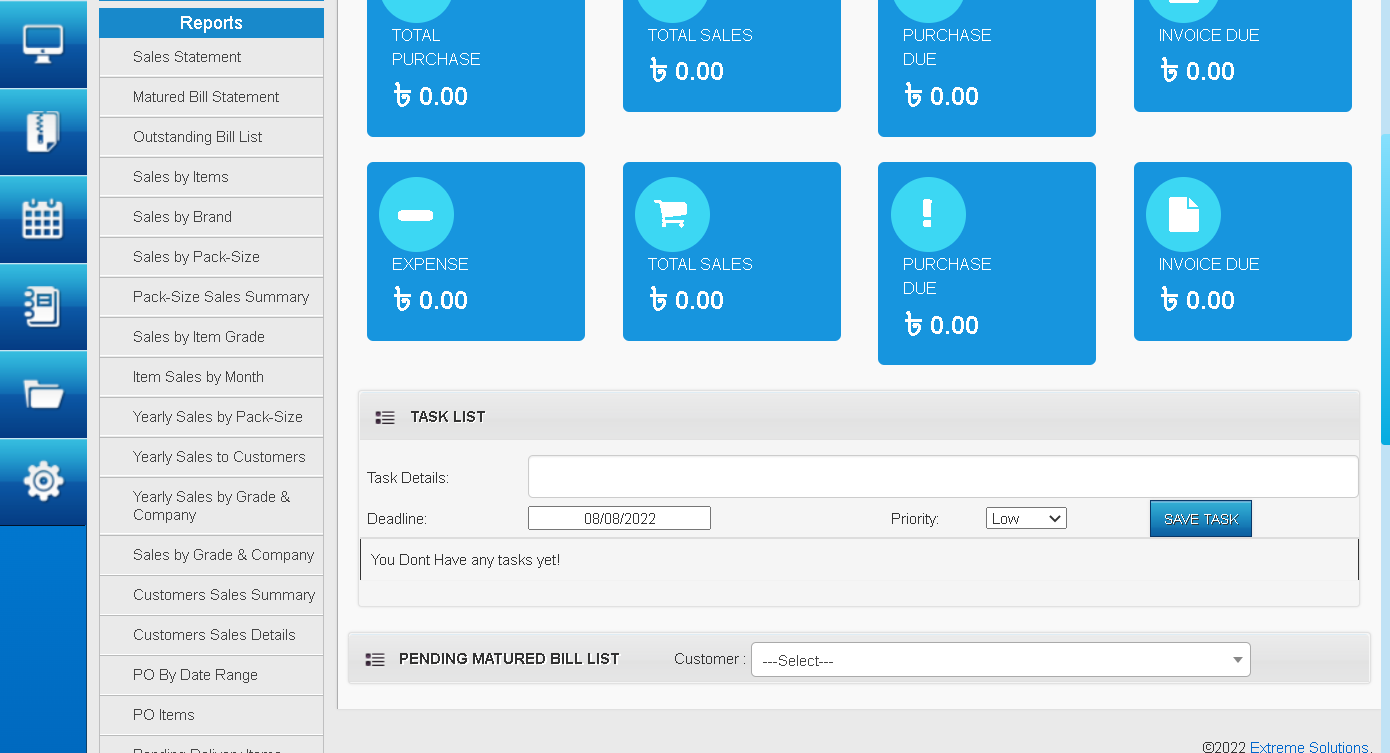The width and height of the screenshot is (1390, 753).
Task: Click the calendar icon in left sidebar
Action: 43,219
